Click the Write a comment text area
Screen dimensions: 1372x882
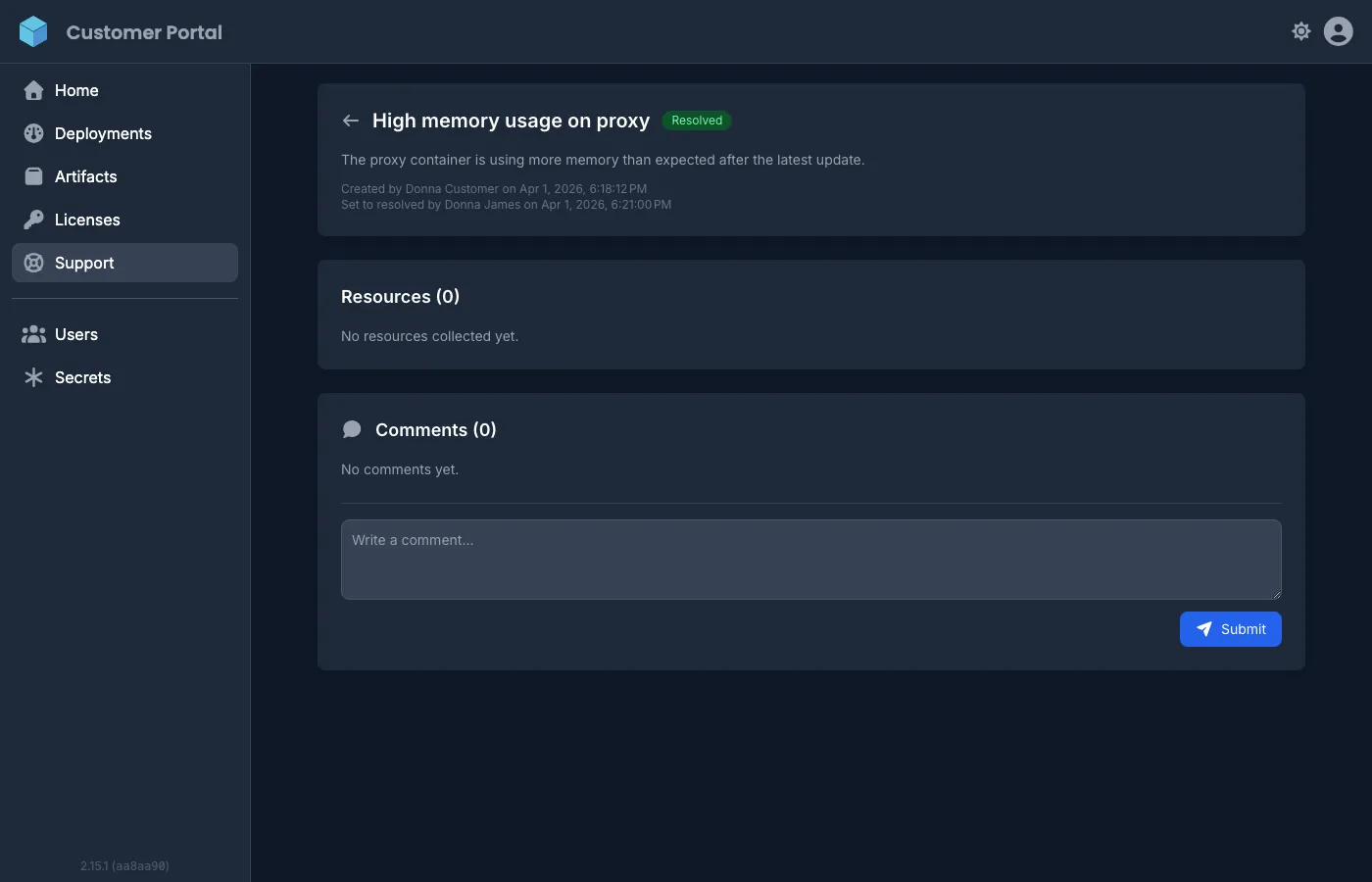tap(810, 559)
